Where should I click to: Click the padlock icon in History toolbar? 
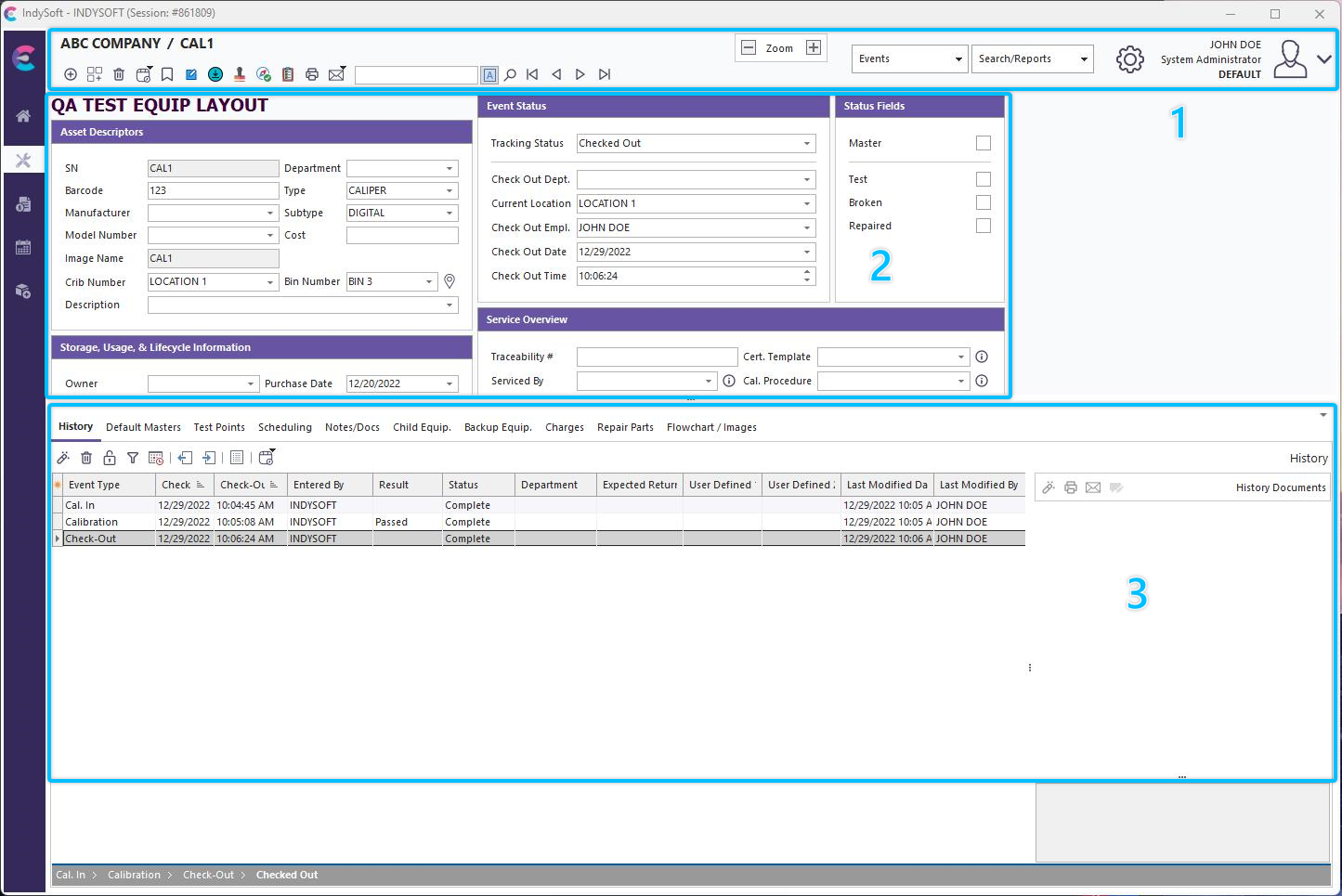coord(110,458)
